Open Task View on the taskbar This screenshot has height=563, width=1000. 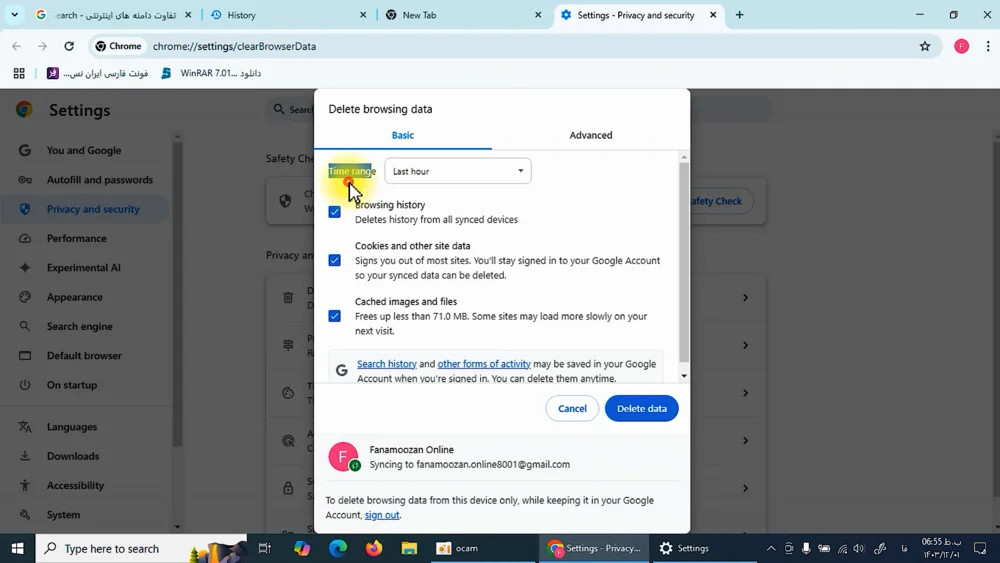(x=265, y=548)
